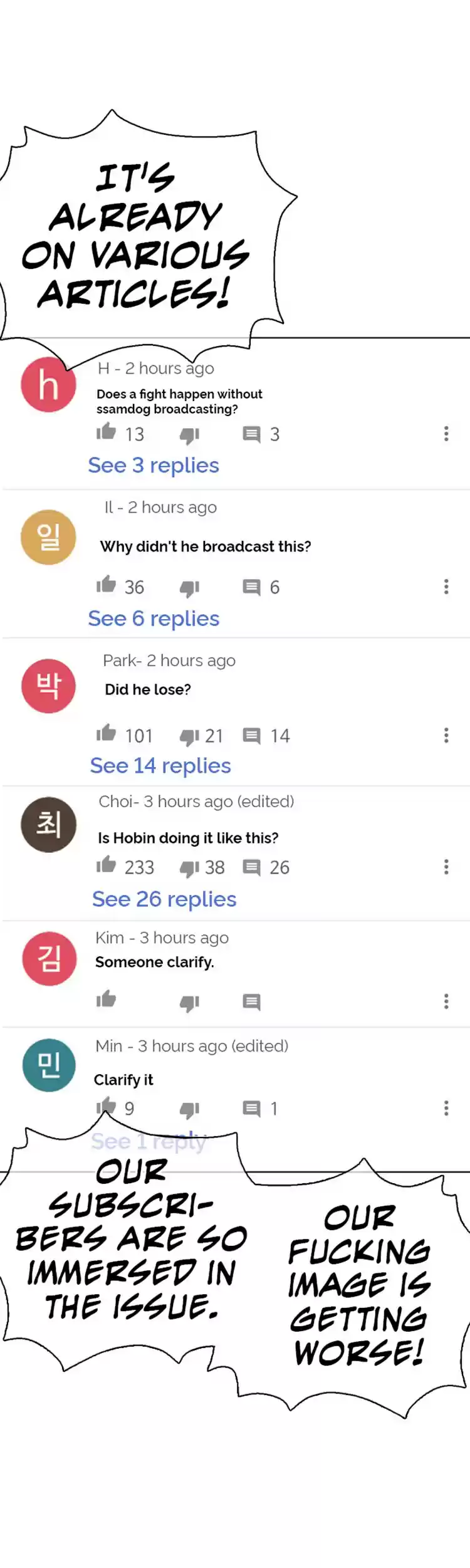Click the reply icon on Min's comment
470x1568 pixels.
[251, 1109]
